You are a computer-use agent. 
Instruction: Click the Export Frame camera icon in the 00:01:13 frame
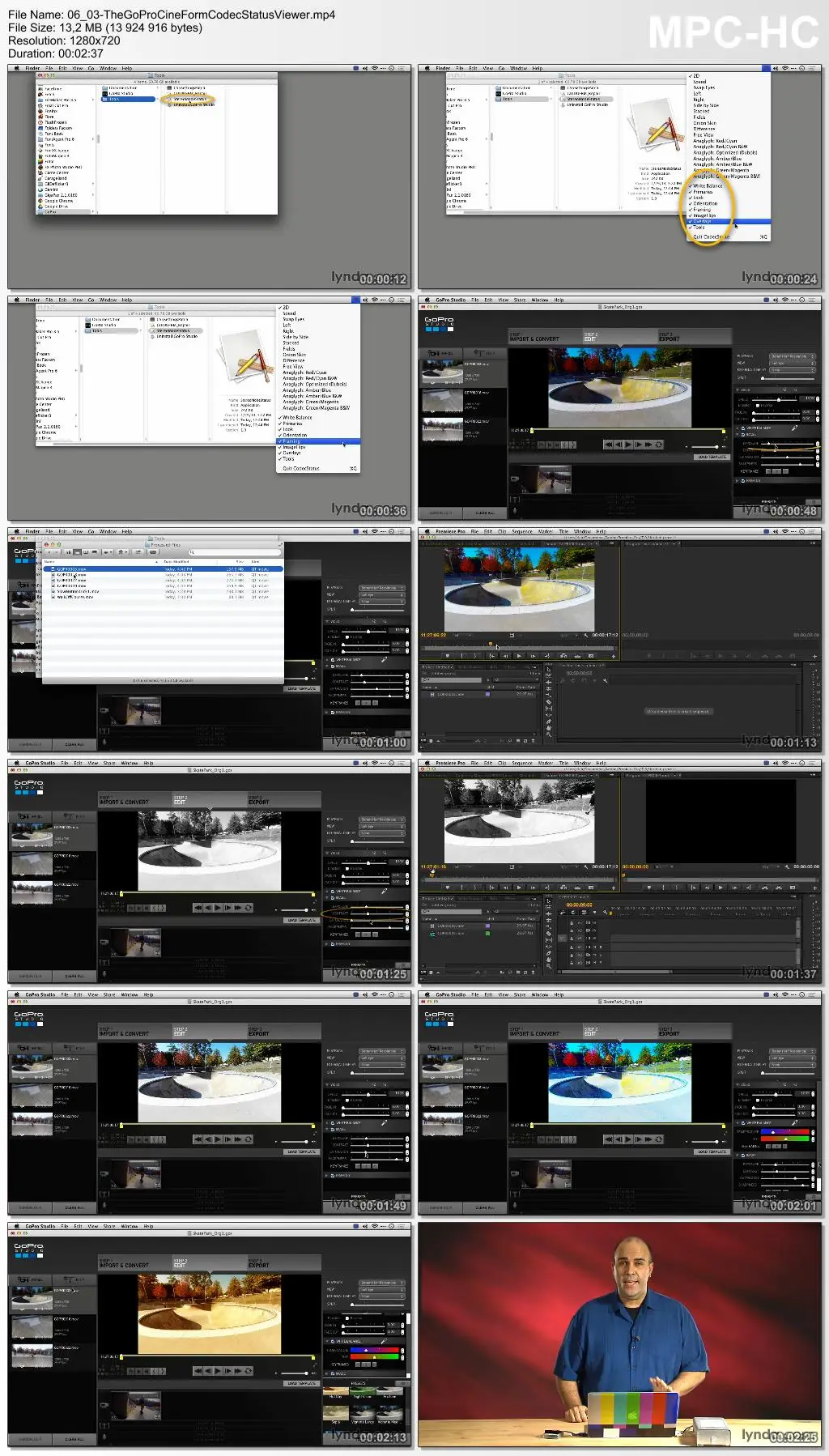(x=591, y=656)
